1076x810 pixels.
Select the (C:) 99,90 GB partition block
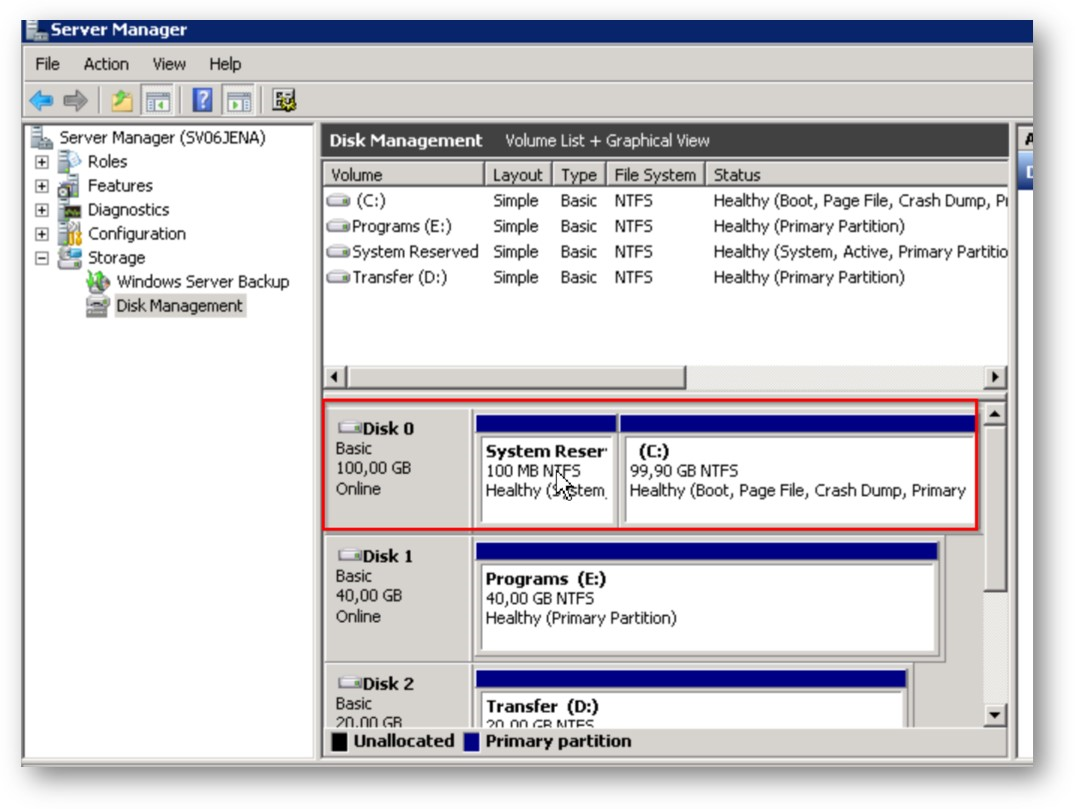(x=797, y=472)
